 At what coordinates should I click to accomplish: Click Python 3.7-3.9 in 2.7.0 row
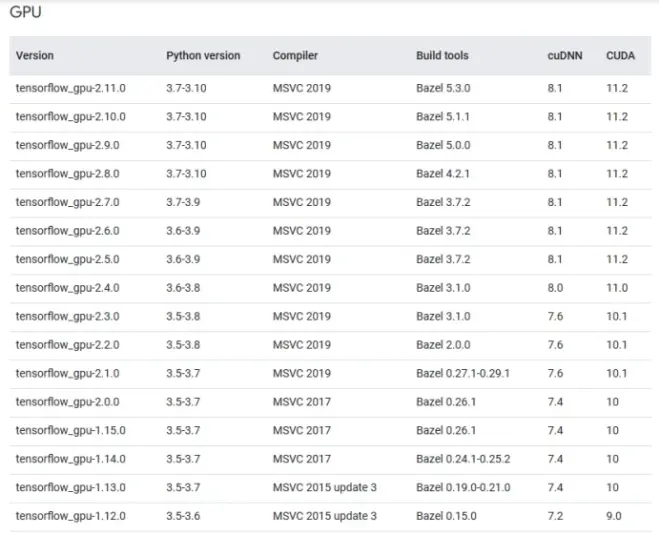(183, 202)
